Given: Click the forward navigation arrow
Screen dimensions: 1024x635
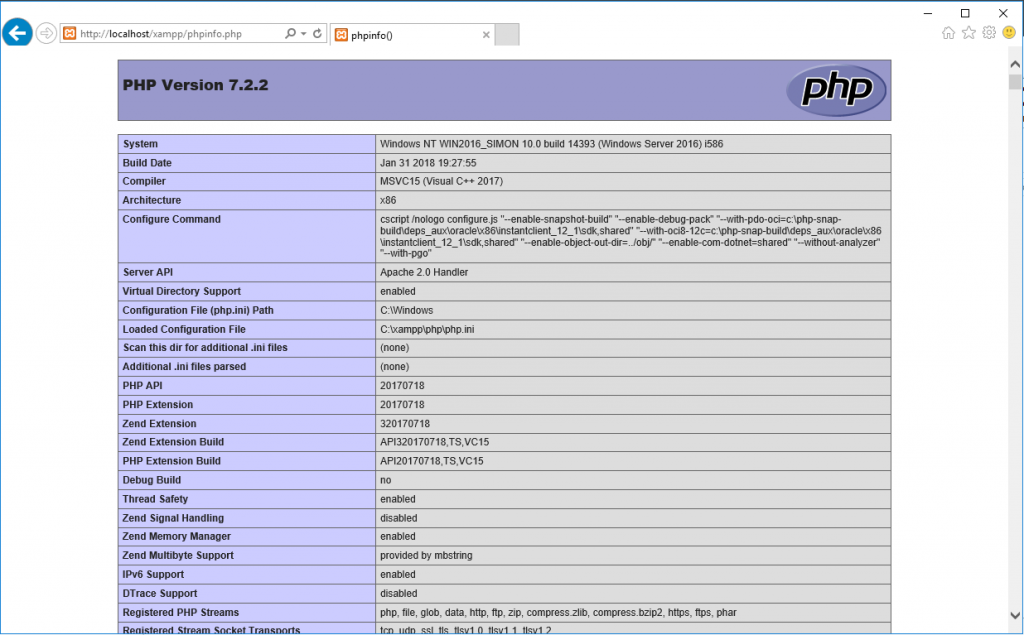Looking at the screenshot, I should coord(46,33).
